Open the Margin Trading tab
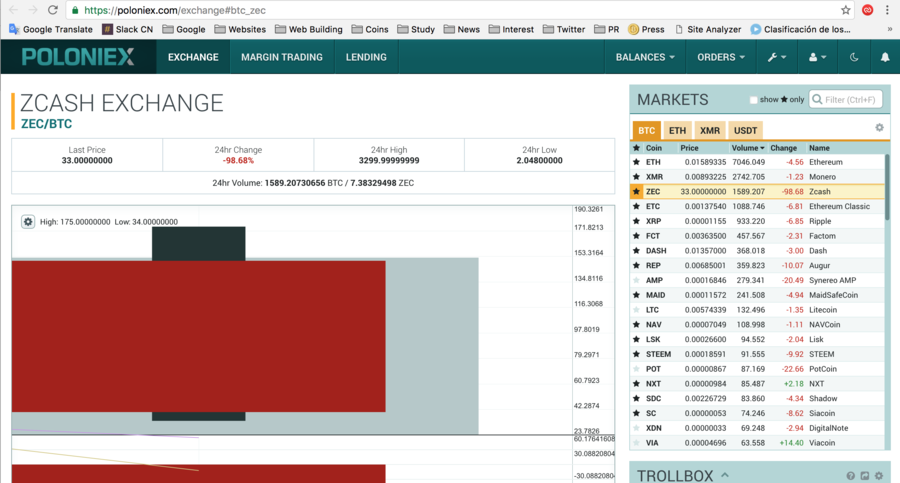The width and height of the screenshot is (900, 483). point(282,57)
